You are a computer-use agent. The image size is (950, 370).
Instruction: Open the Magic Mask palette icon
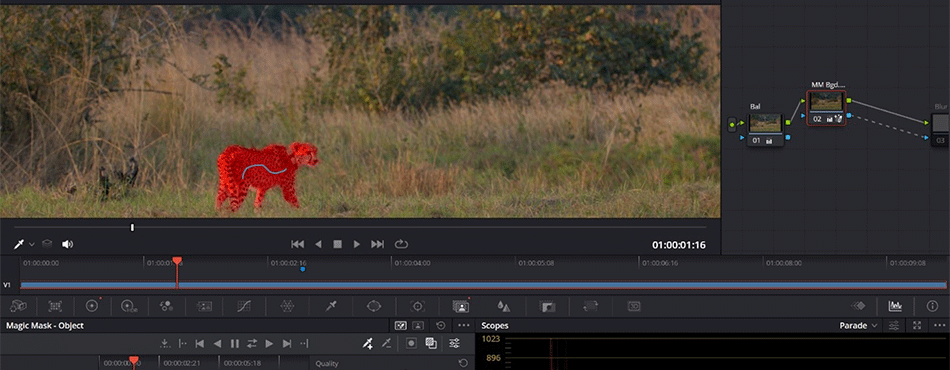click(461, 306)
